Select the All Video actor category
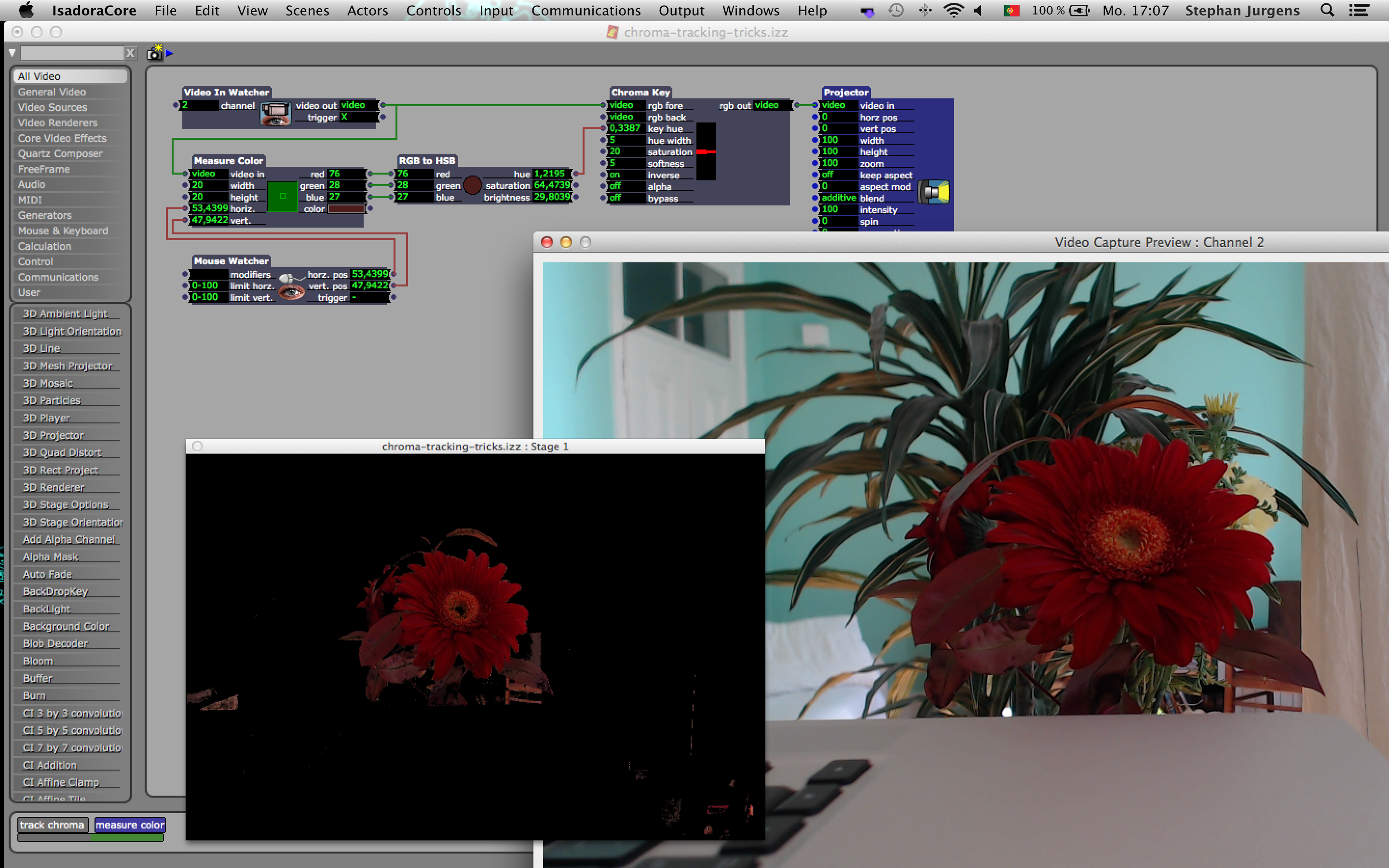Viewport: 1389px width, 868px height. pos(70,76)
